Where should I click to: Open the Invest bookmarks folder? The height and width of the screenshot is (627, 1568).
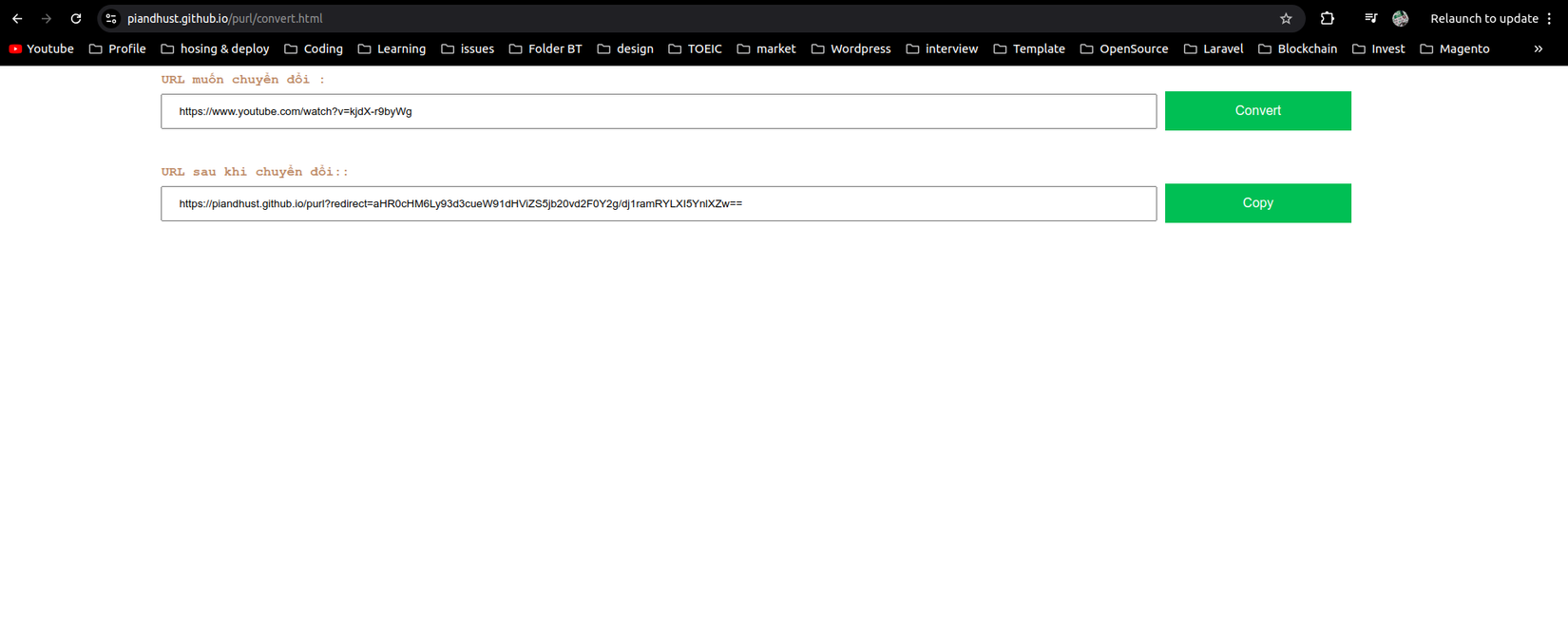[1378, 48]
